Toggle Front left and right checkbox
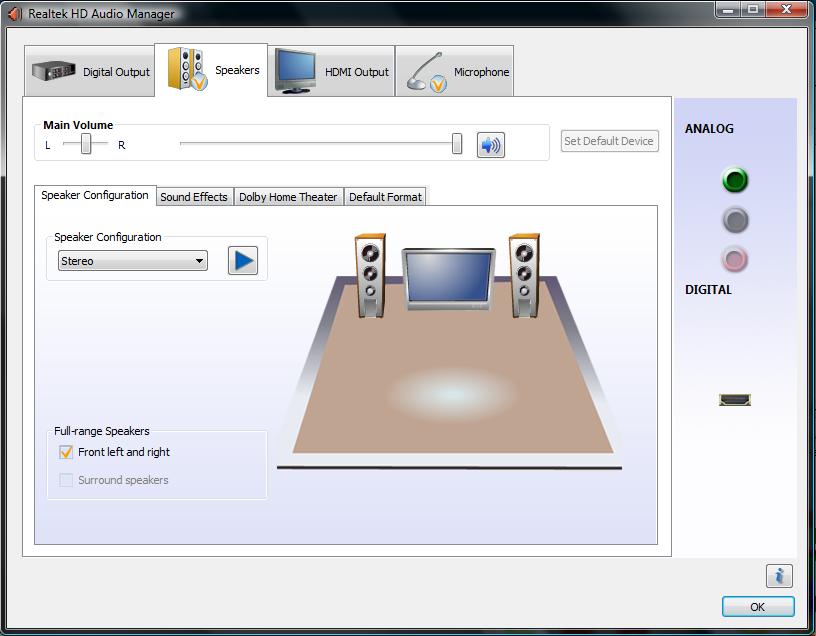The height and width of the screenshot is (636, 816). tap(66, 452)
